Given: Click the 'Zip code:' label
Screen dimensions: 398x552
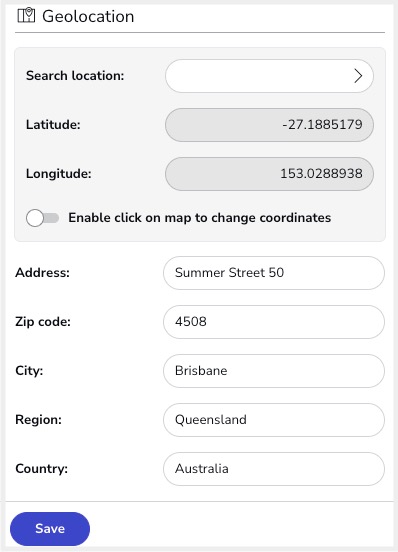Looking at the screenshot, I should 43,322.
